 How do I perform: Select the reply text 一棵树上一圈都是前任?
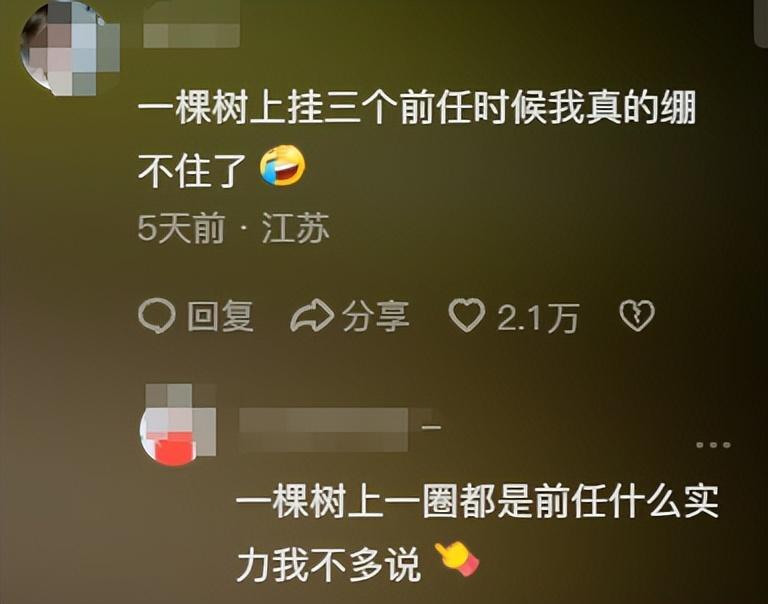[x=385, y=501]
